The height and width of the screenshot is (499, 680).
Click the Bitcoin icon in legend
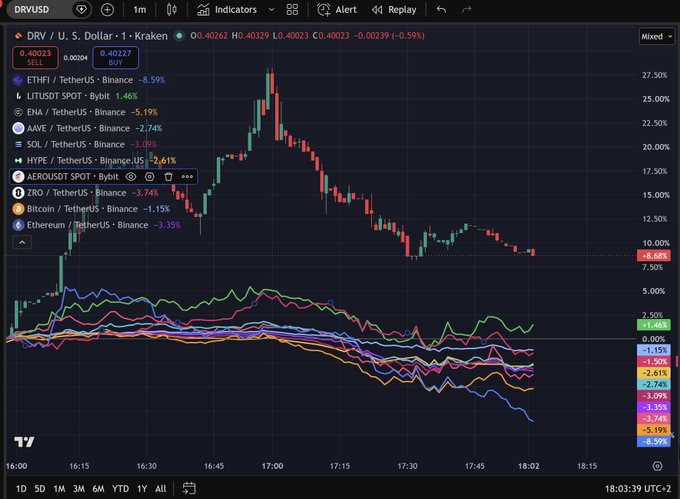[18, 209]
